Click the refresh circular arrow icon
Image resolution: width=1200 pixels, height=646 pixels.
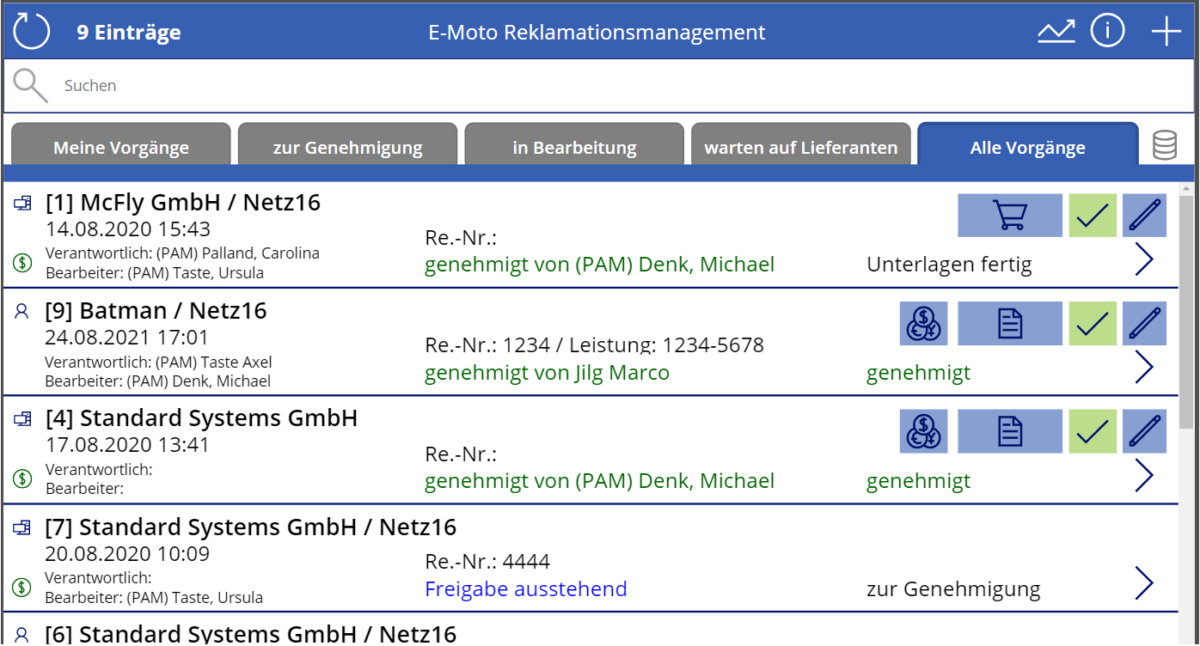[x=31, y=31]
